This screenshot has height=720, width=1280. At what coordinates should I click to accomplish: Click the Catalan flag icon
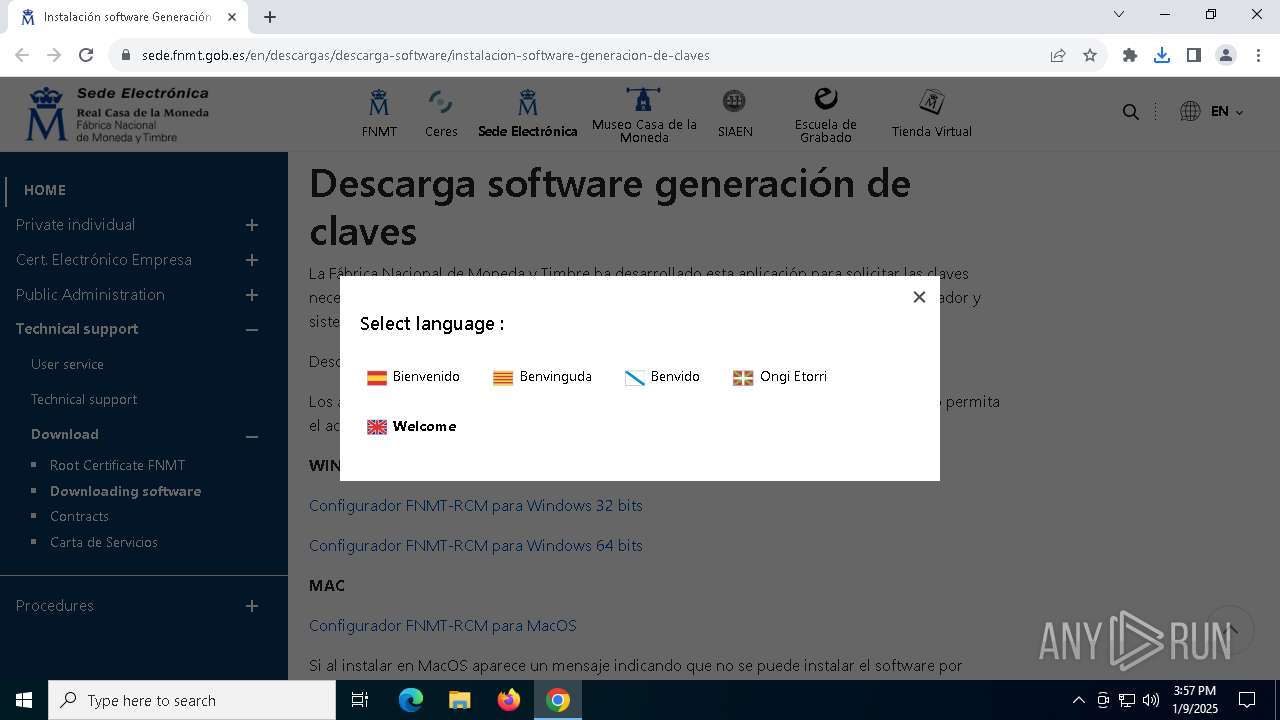(x=503, y=378)
